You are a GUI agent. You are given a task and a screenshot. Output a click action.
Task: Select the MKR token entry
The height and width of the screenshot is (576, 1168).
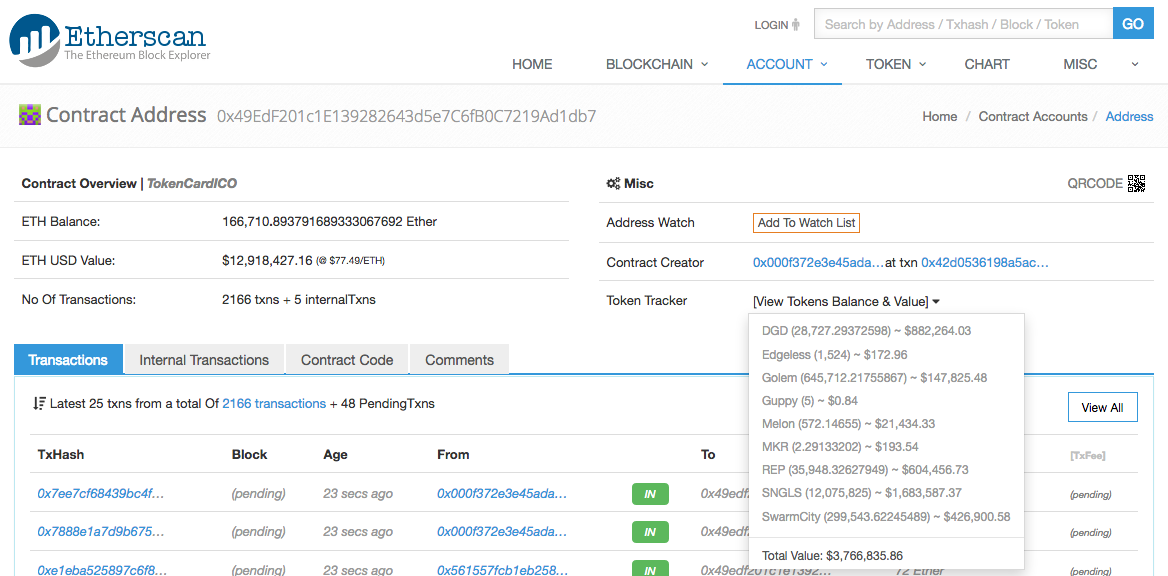point(840,447)
